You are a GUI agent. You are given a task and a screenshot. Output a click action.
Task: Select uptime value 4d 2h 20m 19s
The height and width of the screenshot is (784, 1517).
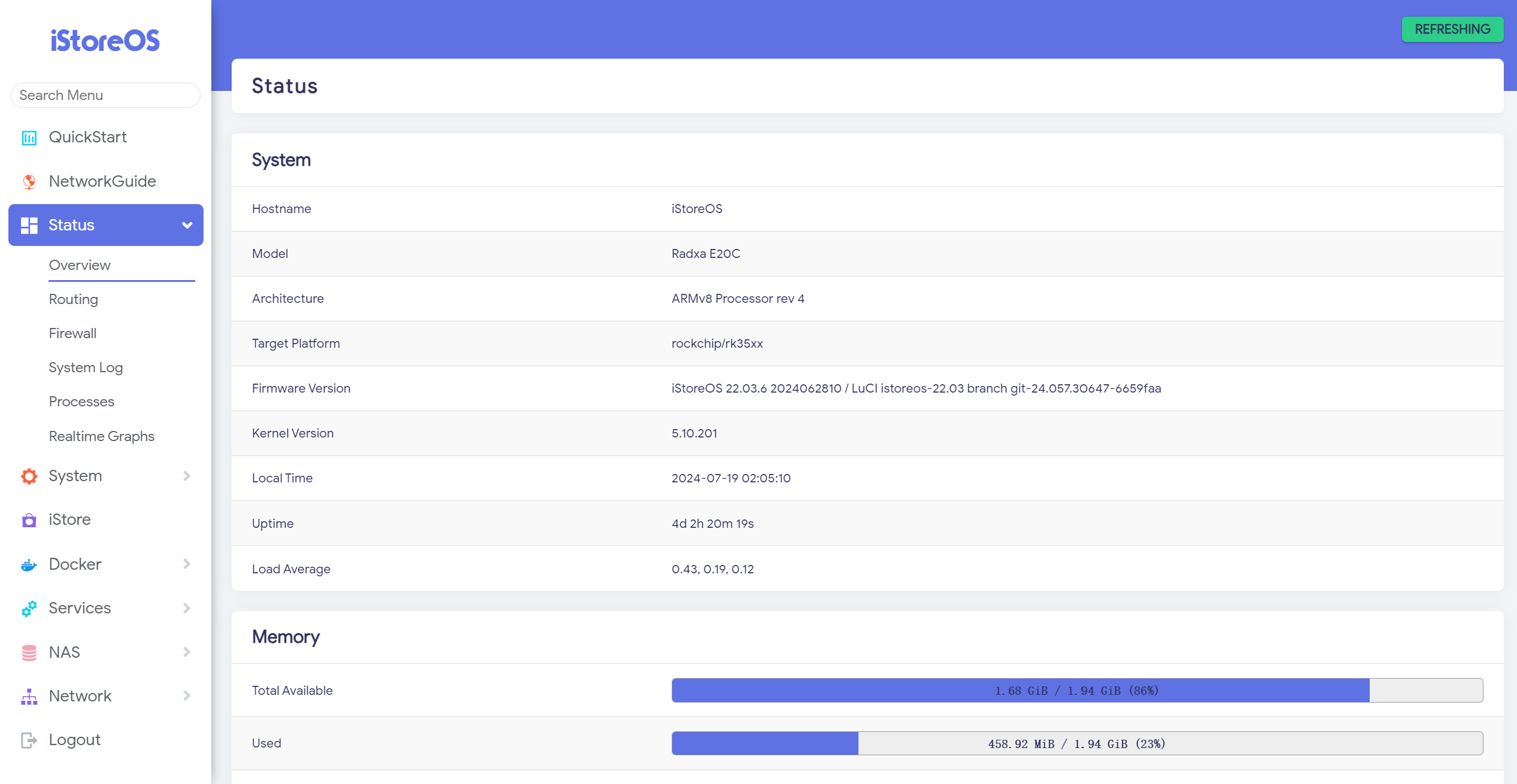pos(712,524)
